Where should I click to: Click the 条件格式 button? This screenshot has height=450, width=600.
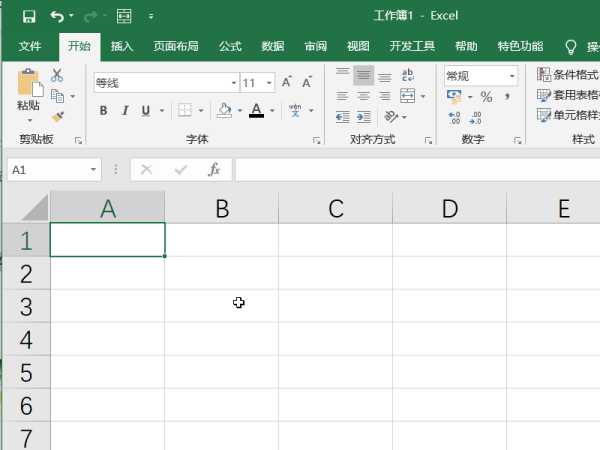[568, 76]
